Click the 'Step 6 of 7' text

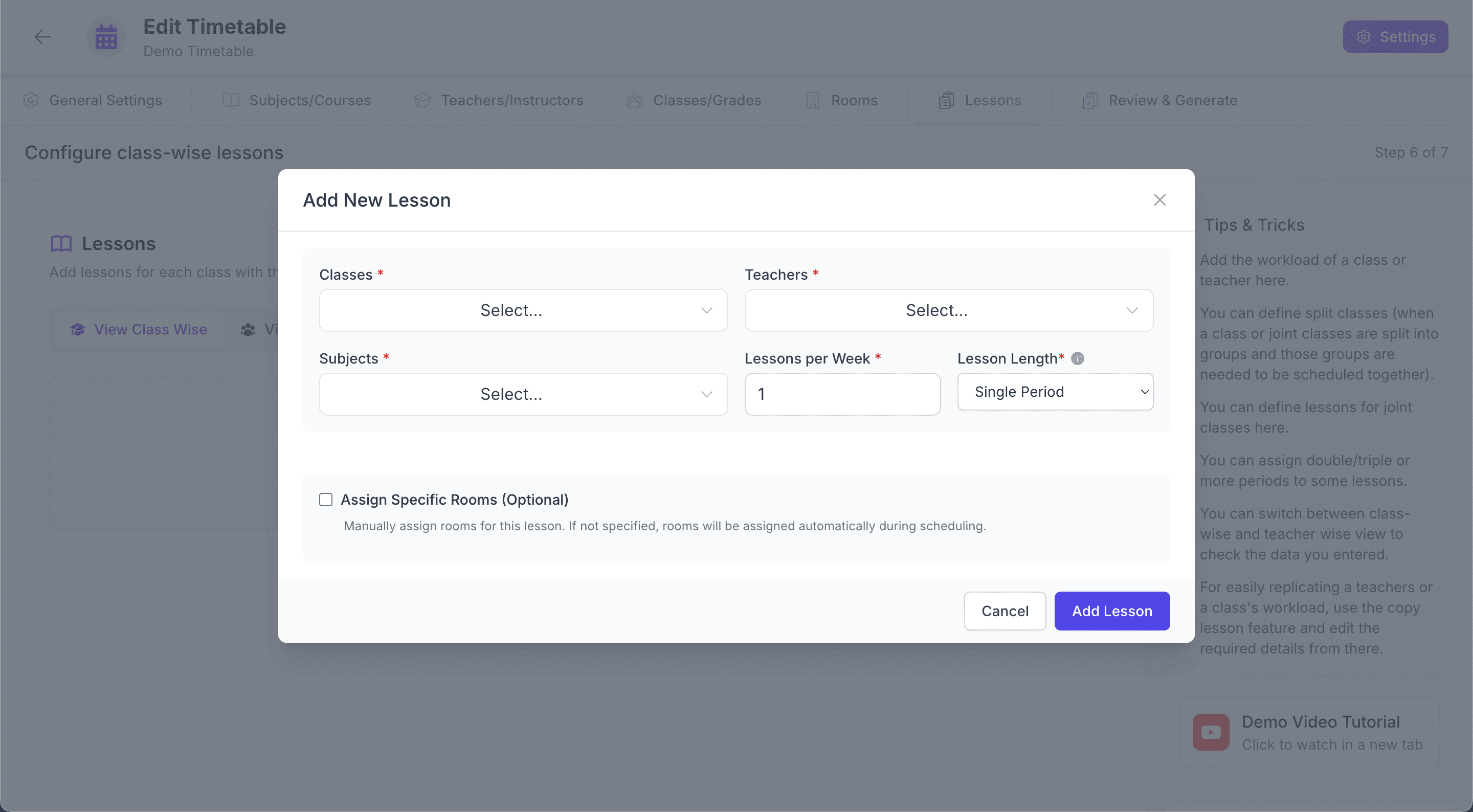tap(1411, 153)
